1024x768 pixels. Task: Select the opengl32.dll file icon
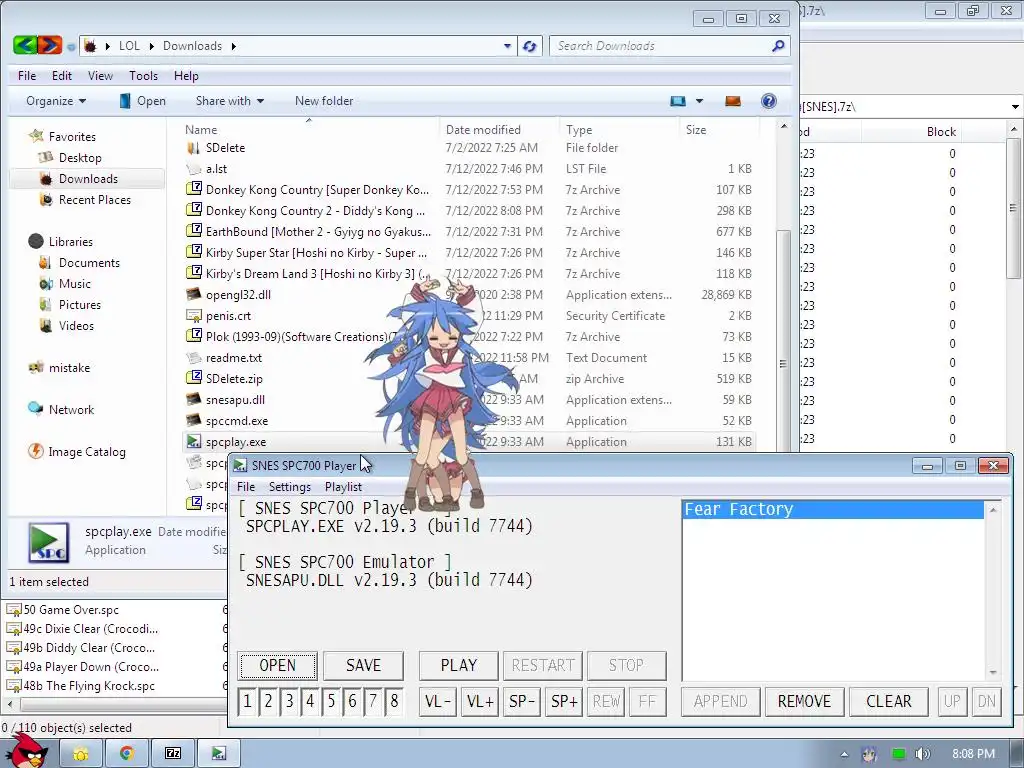pos(193,295)
